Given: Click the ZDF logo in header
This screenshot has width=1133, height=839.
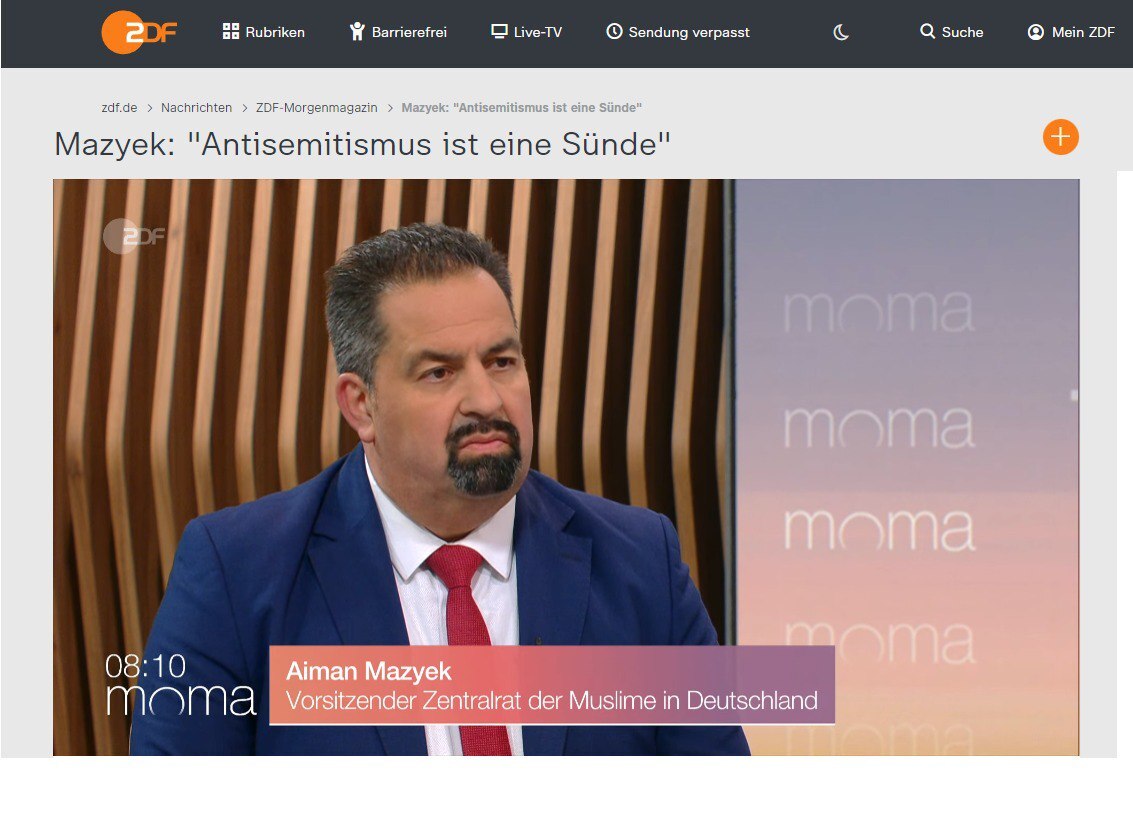Looking at the screenshot, I should (139, 32).
